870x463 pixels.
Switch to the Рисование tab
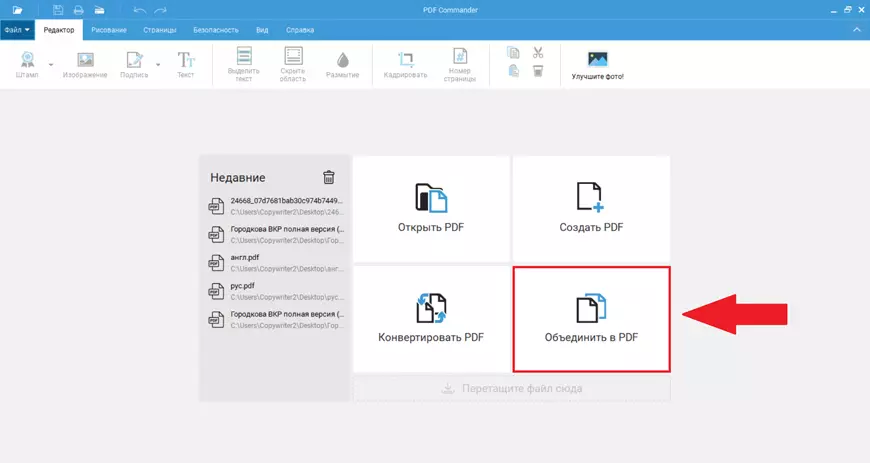[x=109, y=30]
